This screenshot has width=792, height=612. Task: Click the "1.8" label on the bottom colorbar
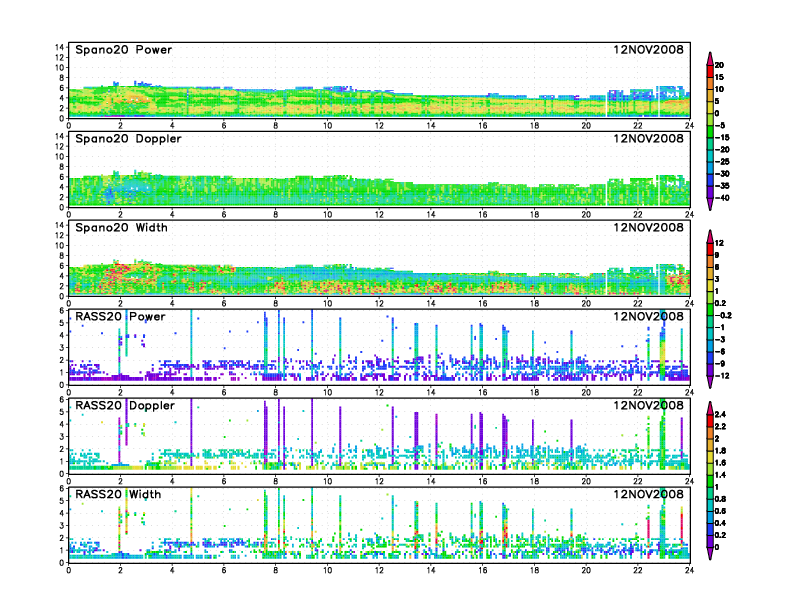(720, 450)
